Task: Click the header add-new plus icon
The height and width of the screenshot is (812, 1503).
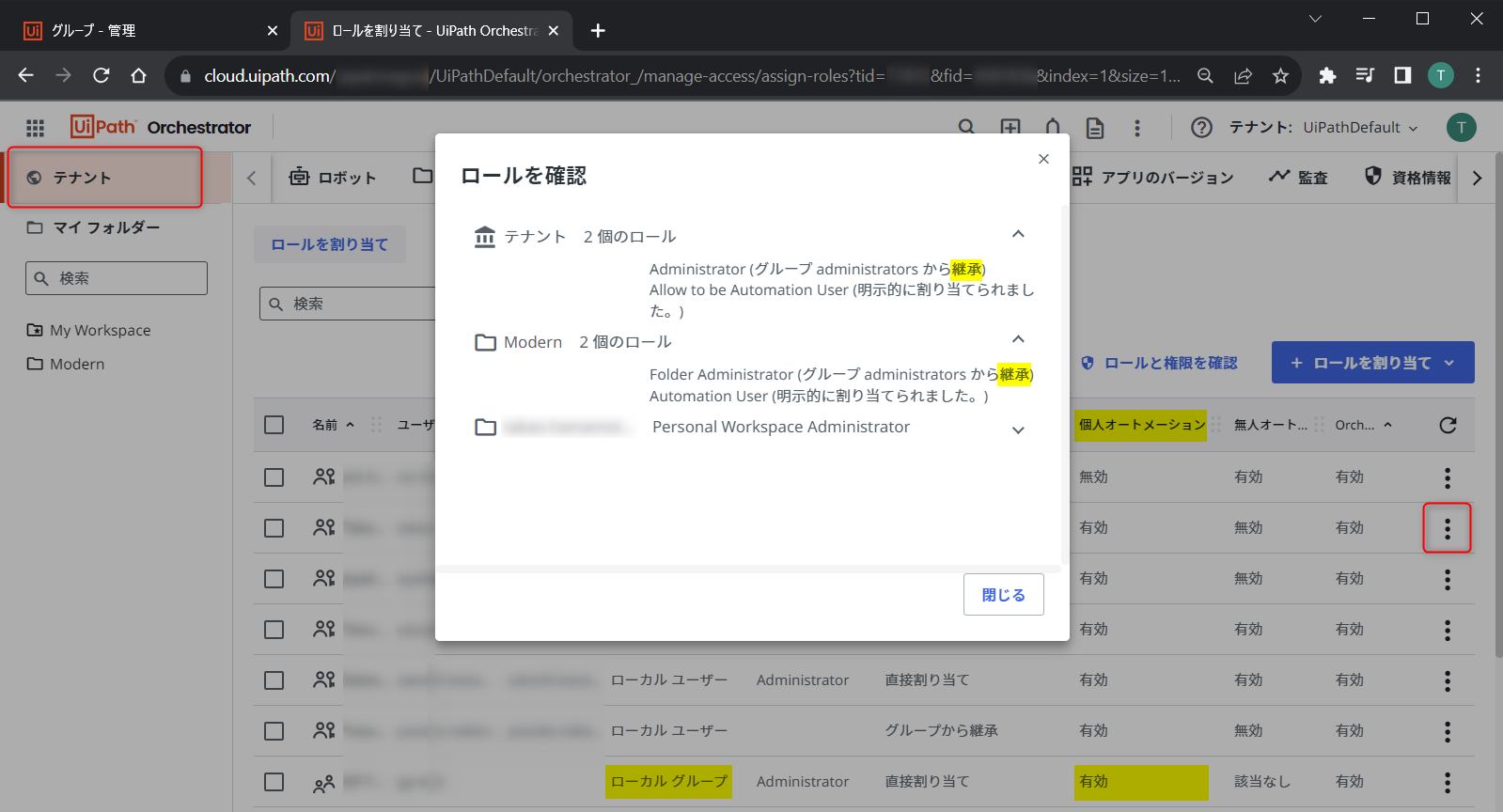Action: 1010,128
